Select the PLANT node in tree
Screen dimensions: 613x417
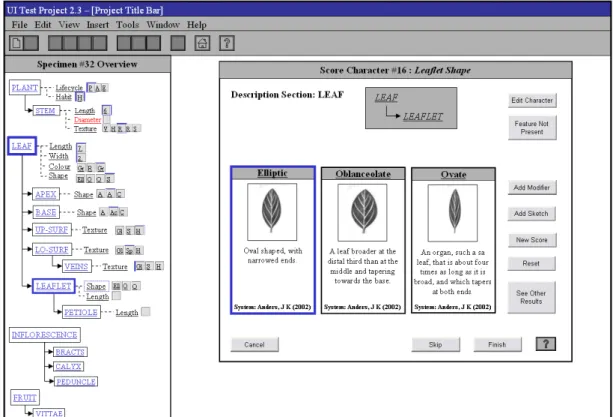(25, 88)
